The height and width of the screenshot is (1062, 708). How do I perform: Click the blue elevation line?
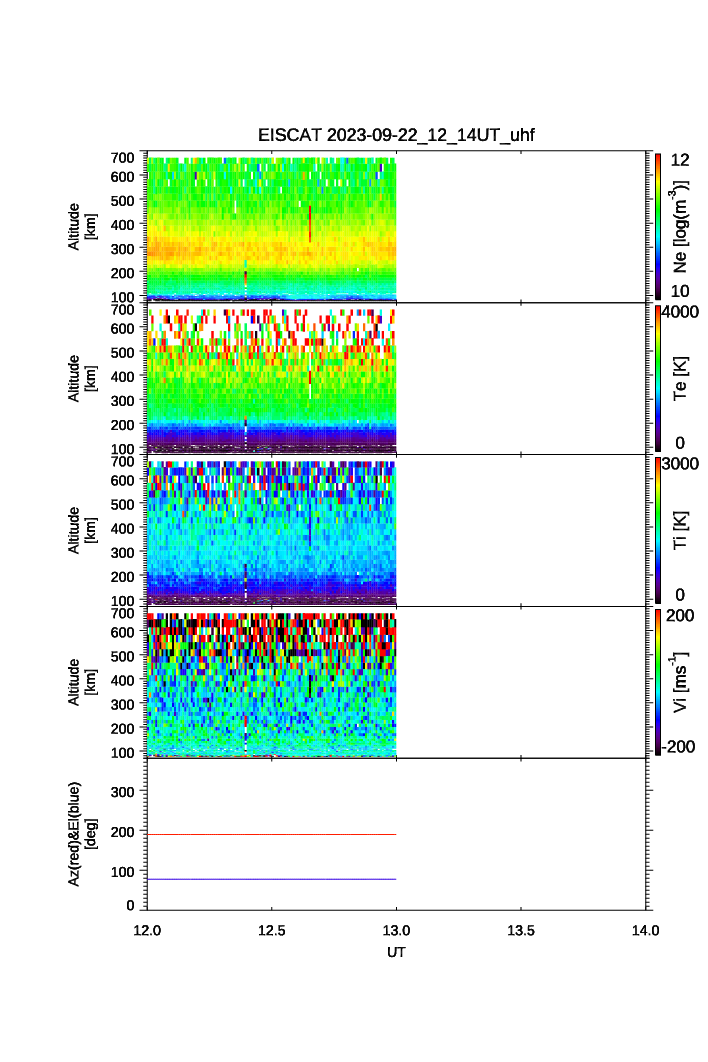(272, 879)
